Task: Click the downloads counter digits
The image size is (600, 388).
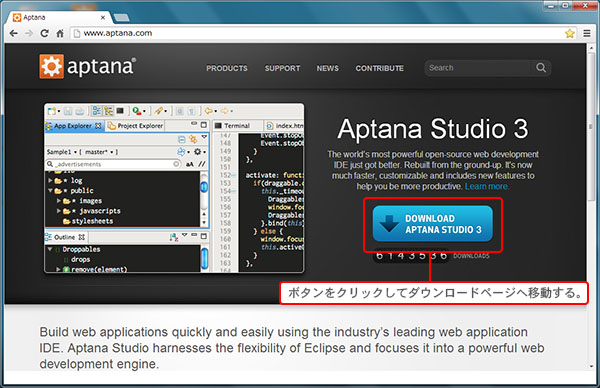Action: click(411, 256)
